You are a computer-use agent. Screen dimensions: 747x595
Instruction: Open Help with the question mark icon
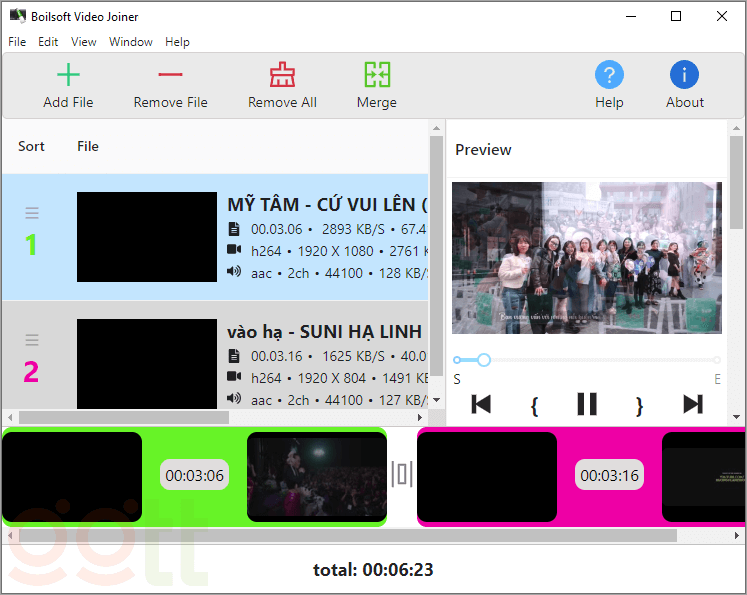tap(609, 75)
